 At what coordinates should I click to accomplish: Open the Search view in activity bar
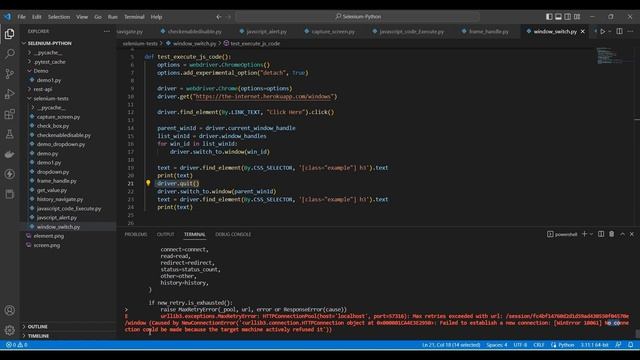click(x=9, y=53)
